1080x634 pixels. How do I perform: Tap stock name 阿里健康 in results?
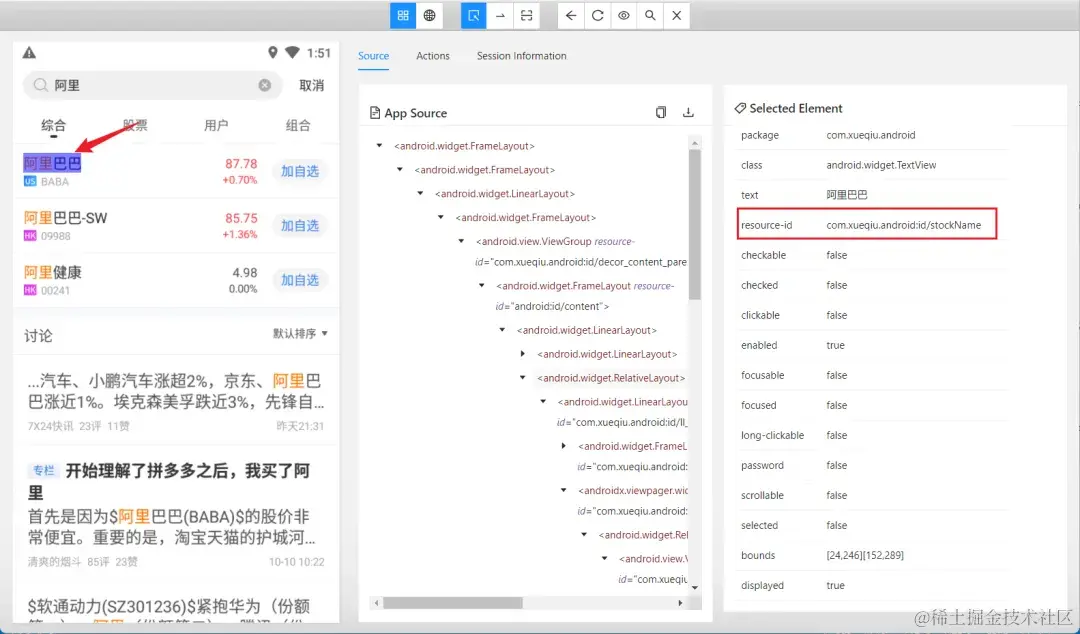point(52,272)
